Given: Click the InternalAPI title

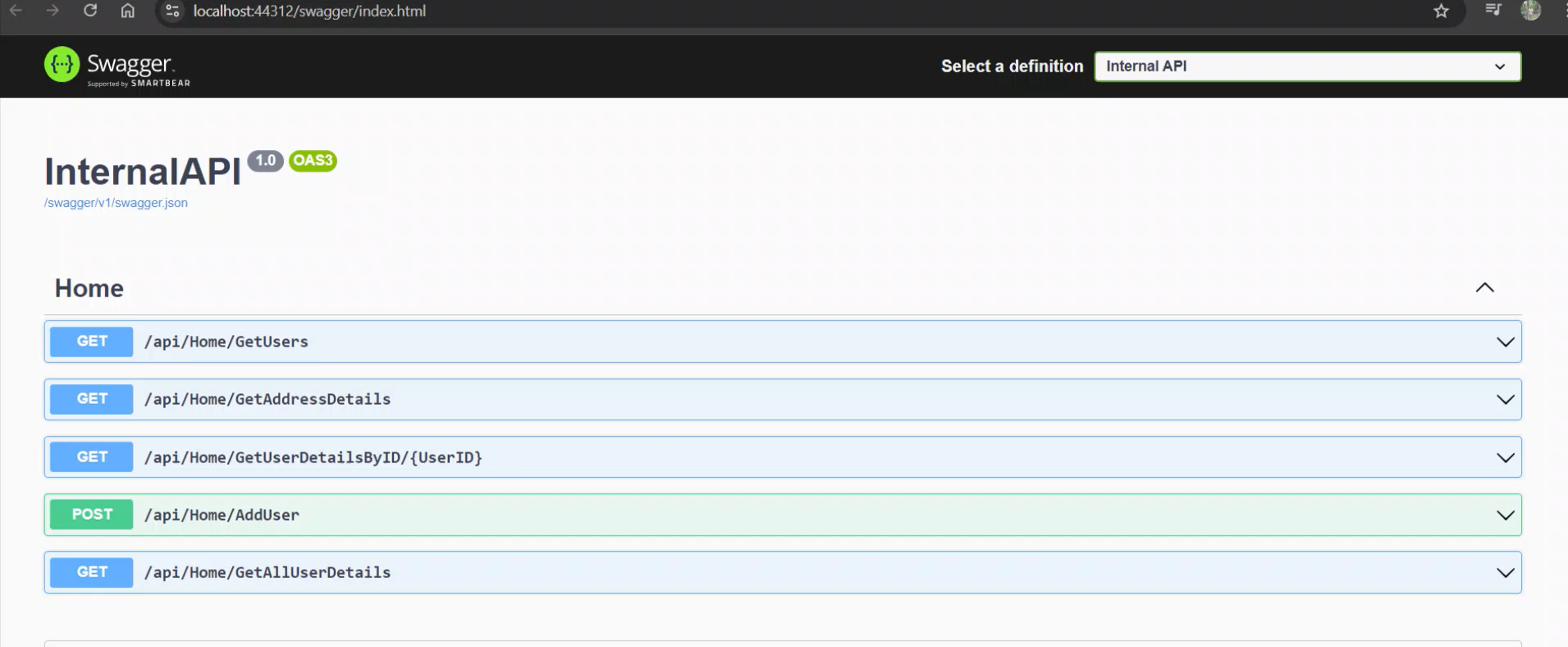Looking at the screenshot, I should click(x=143, y=172).
